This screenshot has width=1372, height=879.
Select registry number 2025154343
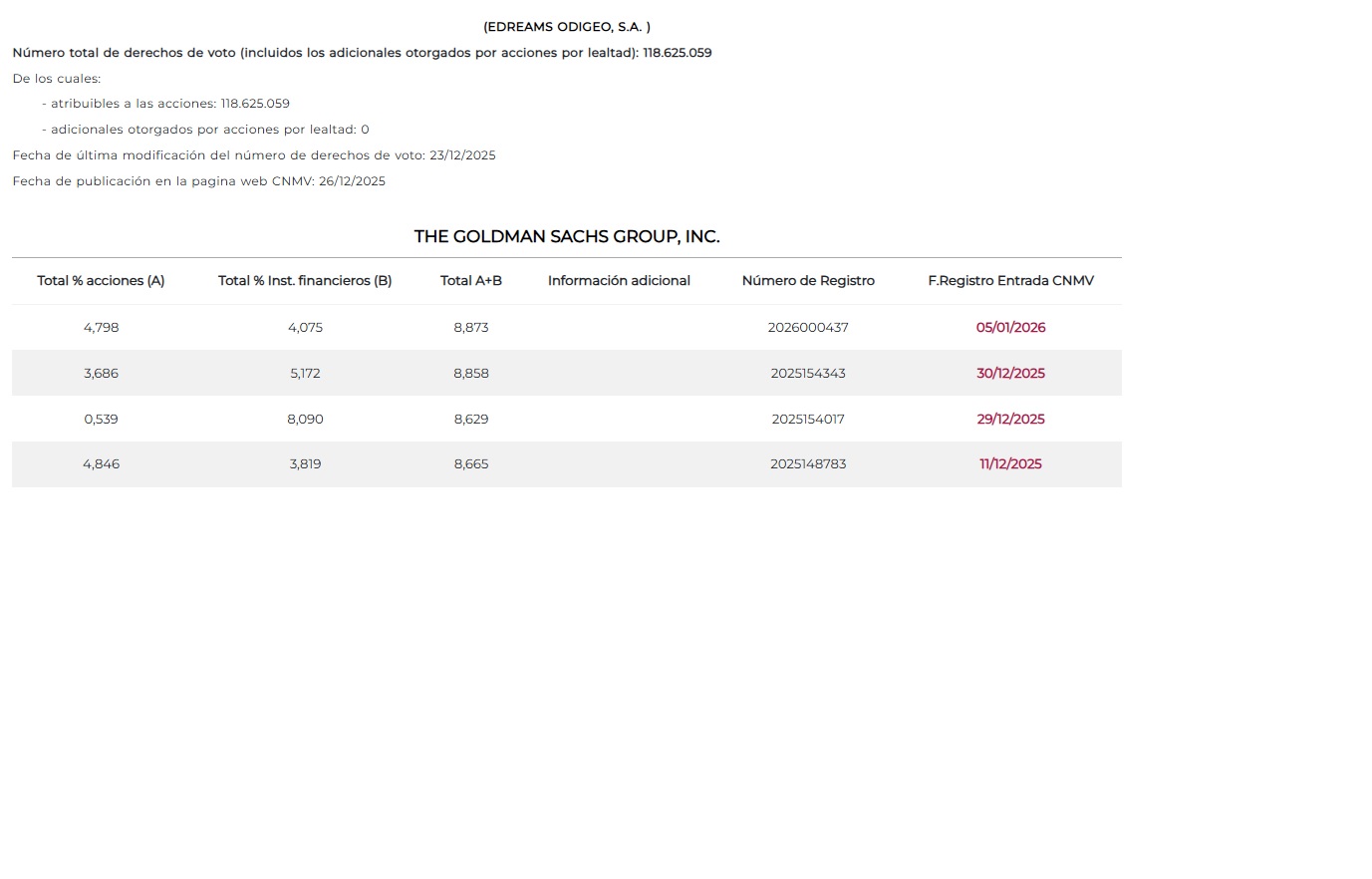(808, 373)
